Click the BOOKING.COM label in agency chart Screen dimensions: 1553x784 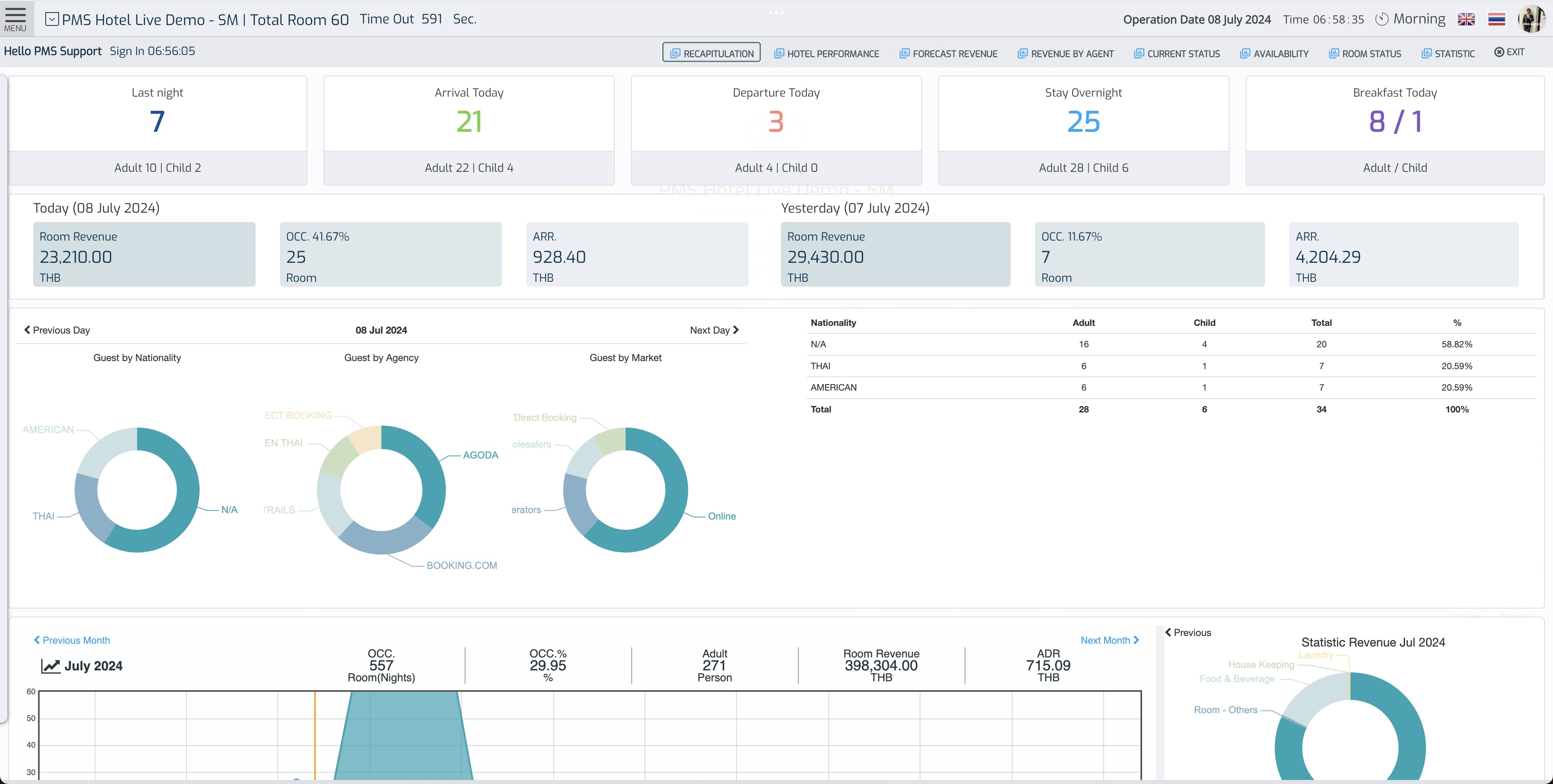click(462, 565)
